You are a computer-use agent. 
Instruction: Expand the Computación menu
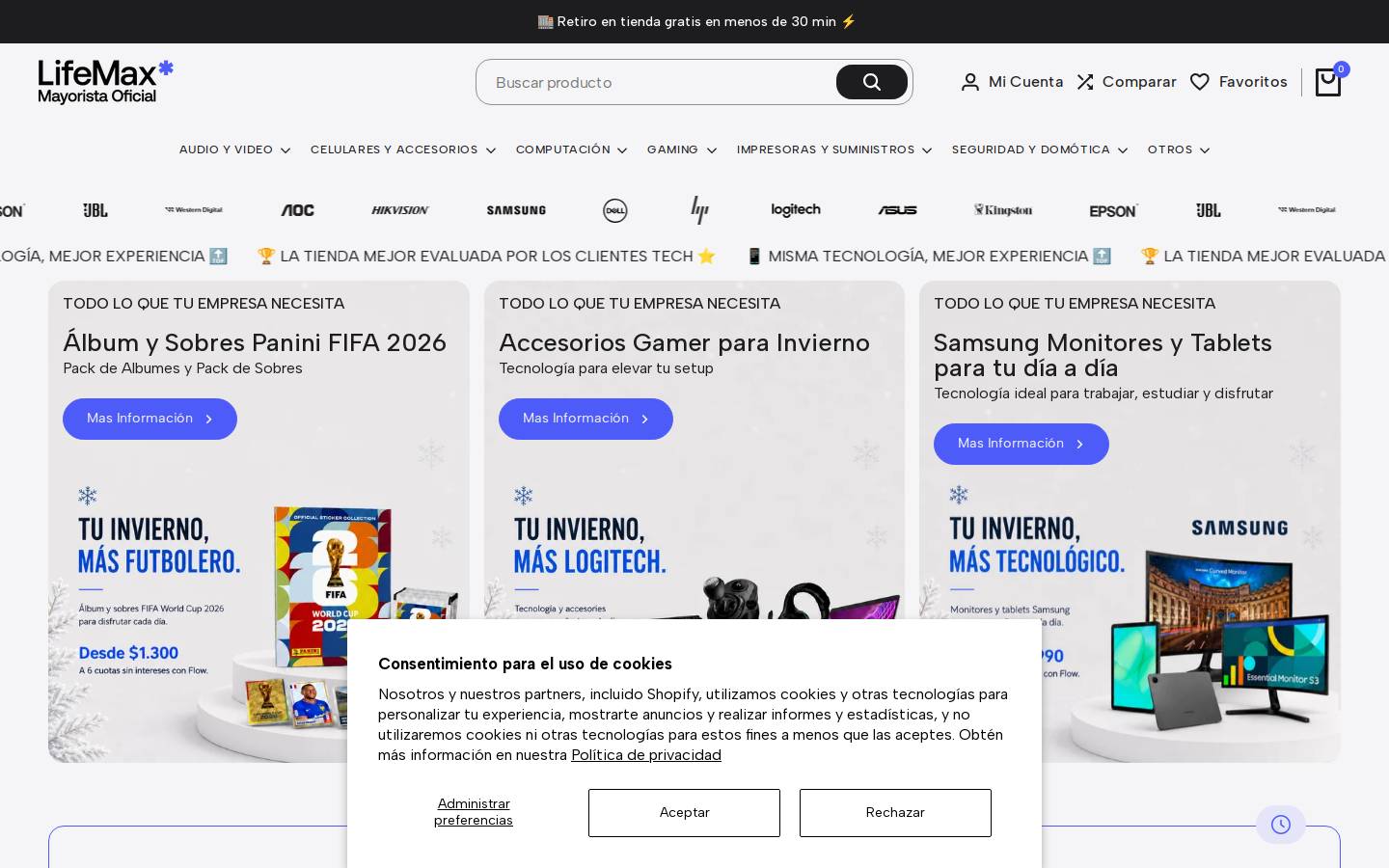(x=572, y=149)
